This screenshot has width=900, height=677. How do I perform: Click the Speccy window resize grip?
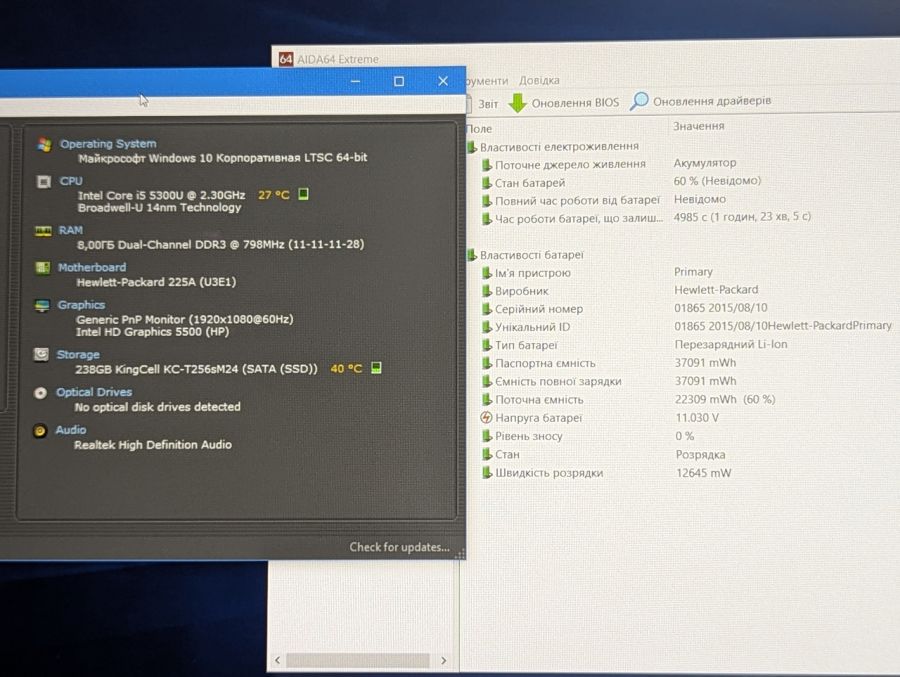[x=460, y=554]
